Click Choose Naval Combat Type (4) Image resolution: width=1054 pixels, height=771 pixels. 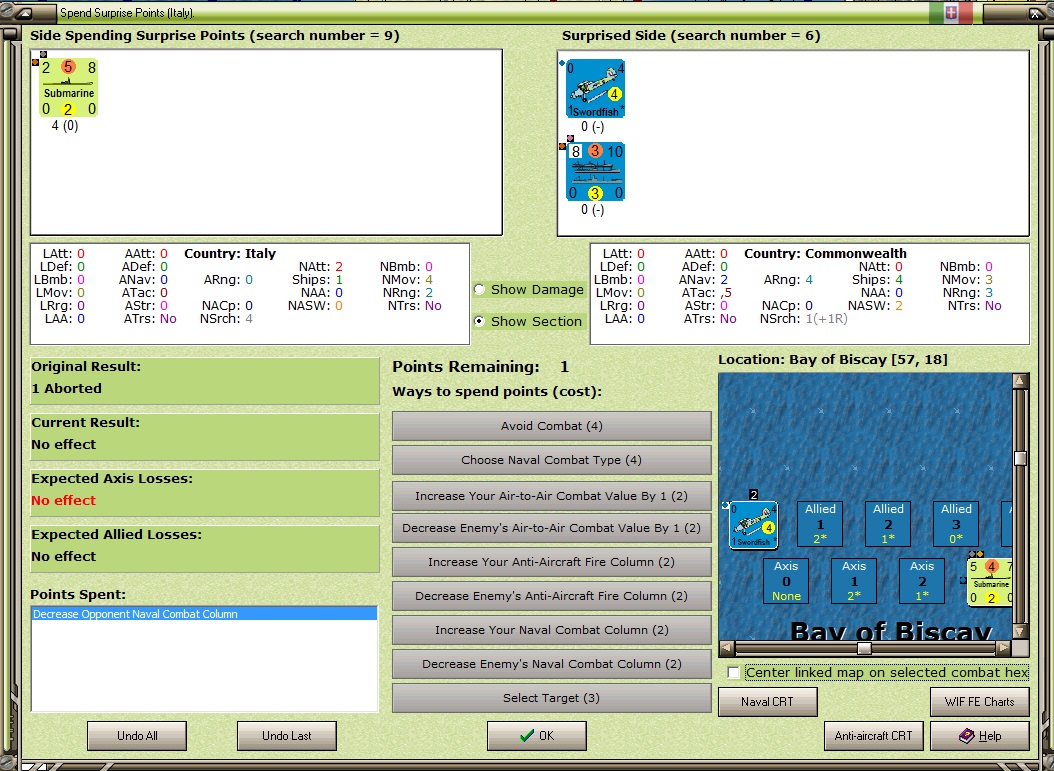click(551, 460)
